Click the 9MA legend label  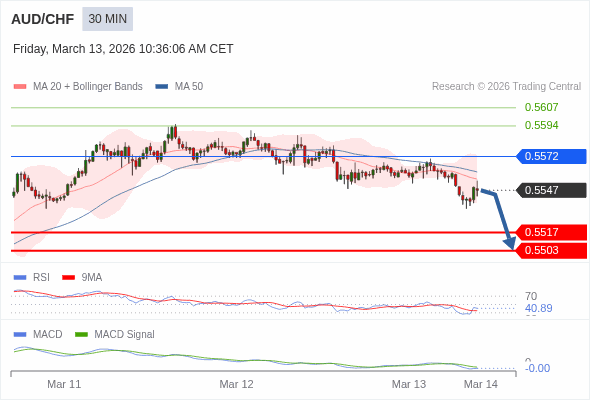92,278
